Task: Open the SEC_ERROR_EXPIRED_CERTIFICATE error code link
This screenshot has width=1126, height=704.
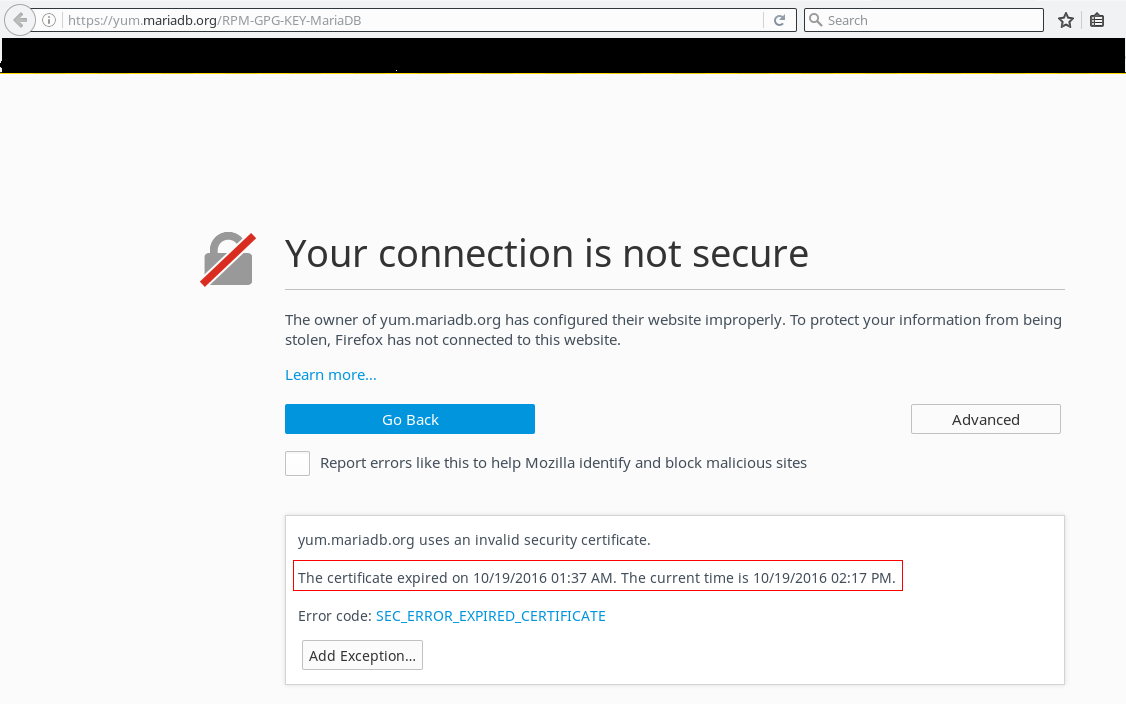Action: tap(490, 616)
